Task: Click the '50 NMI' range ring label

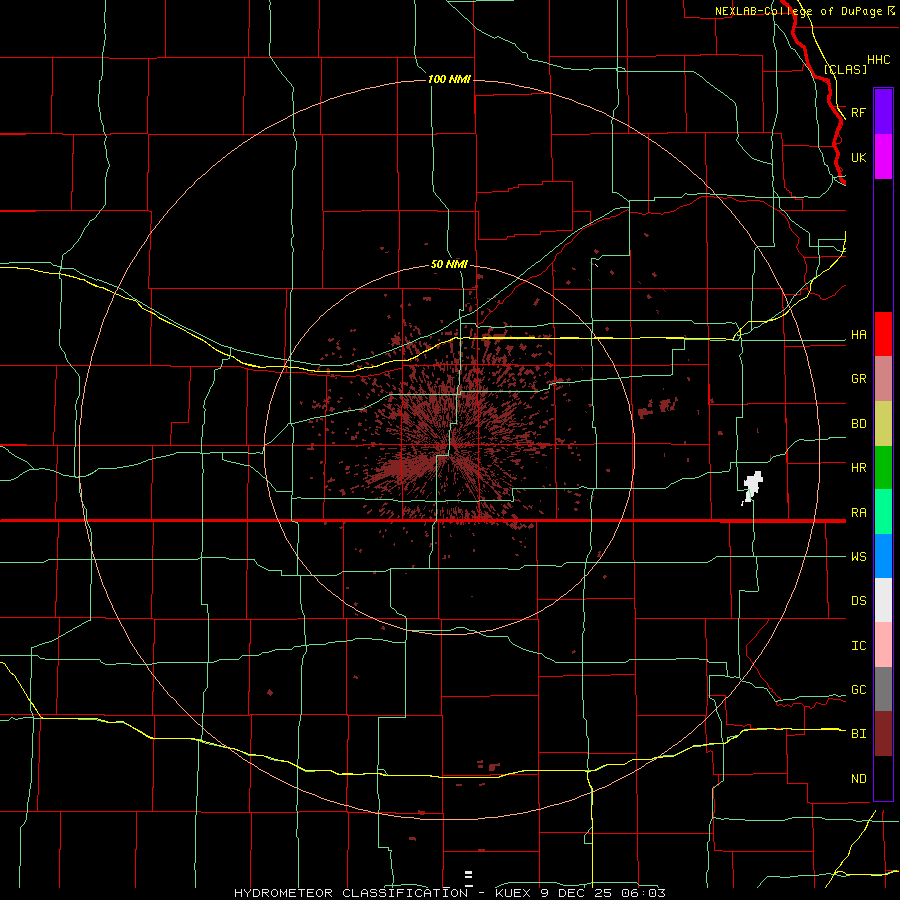Action: pyautogui.click(x=449, y=264)
